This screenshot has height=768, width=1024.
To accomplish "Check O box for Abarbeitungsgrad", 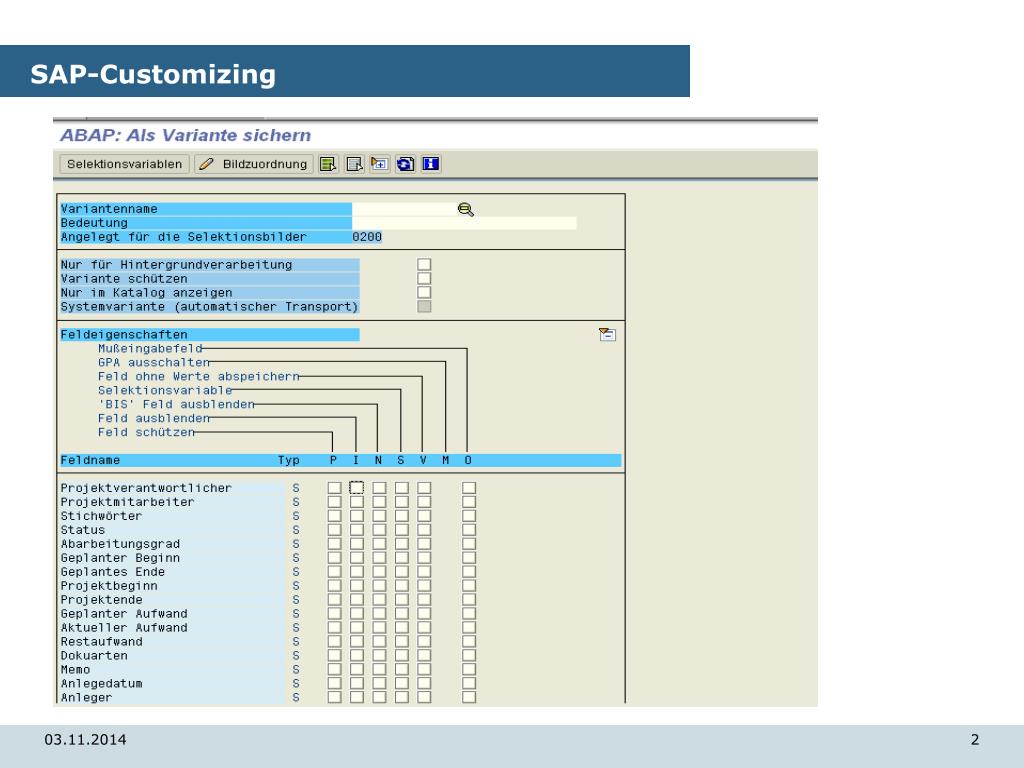I will (x=469, y=544).
